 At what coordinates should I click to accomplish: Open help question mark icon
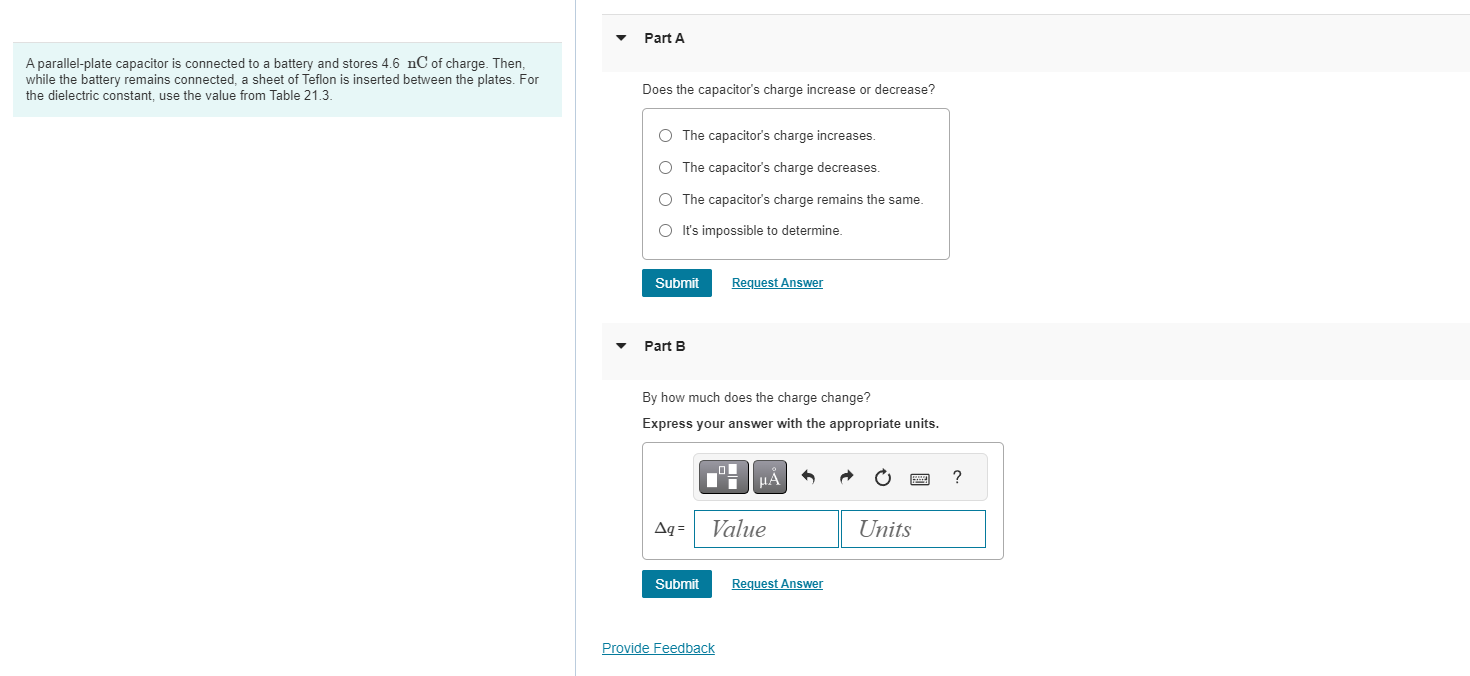957,477
